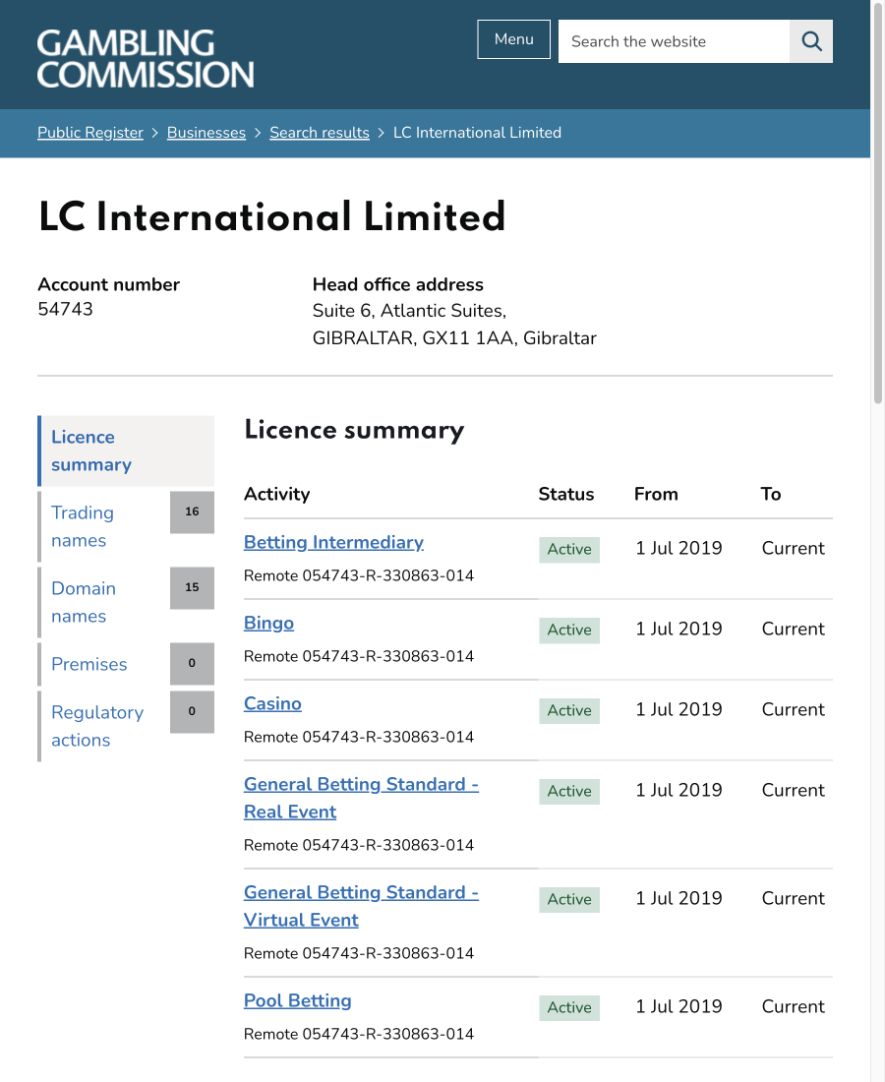
Task: Click the To column header
Action: 770,494
